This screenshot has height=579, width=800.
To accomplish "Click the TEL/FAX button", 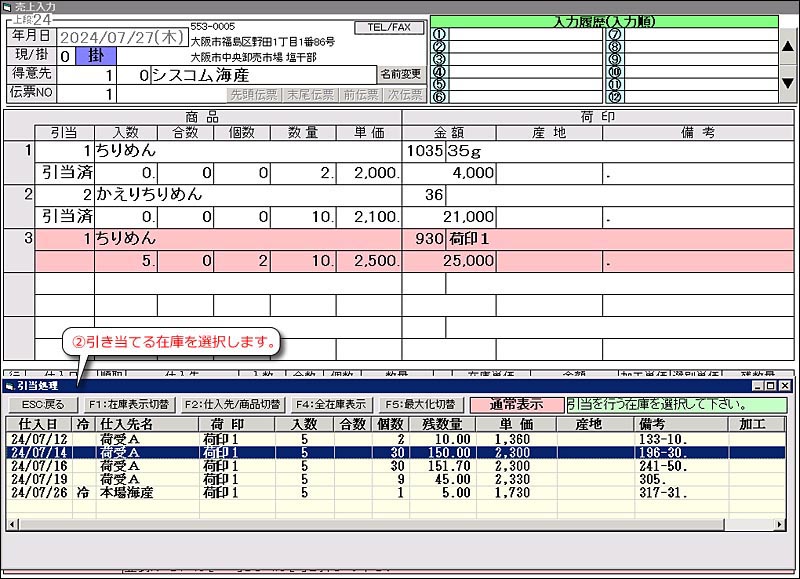I will coord(389,27).
